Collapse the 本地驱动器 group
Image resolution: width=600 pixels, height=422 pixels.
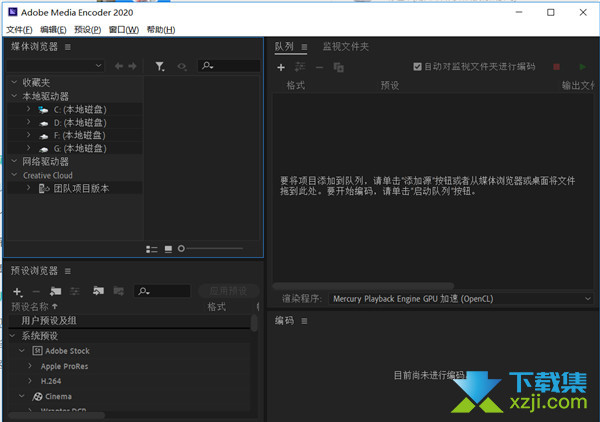click(x=15, y=96)
